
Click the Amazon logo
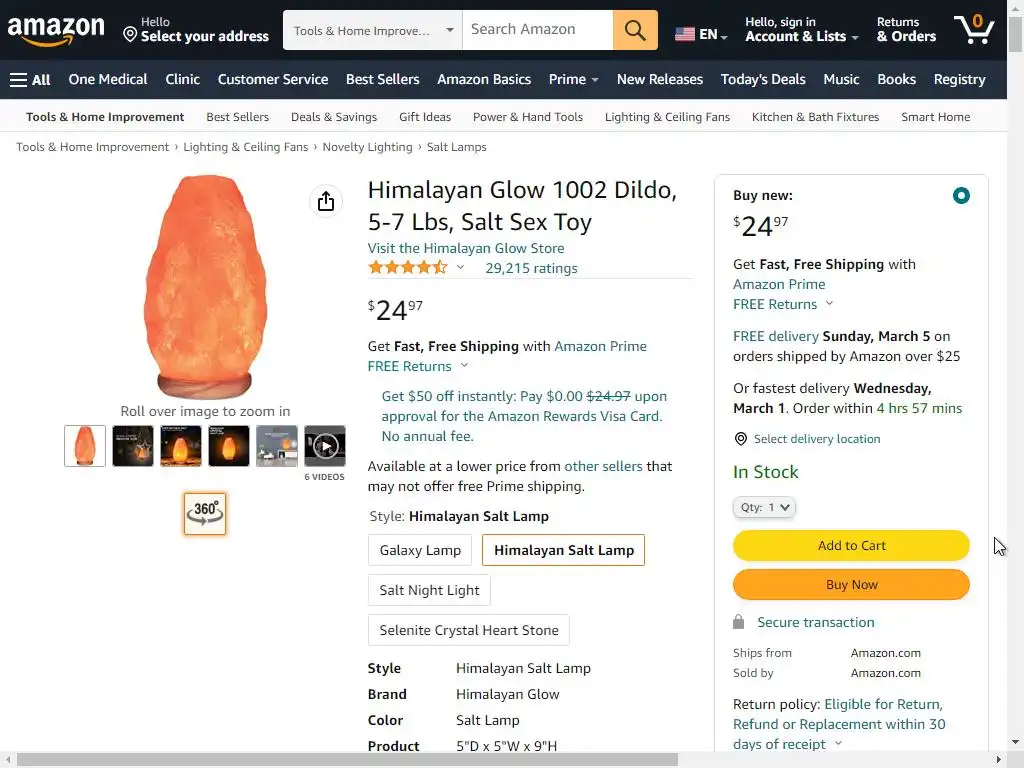click(56, 30)
